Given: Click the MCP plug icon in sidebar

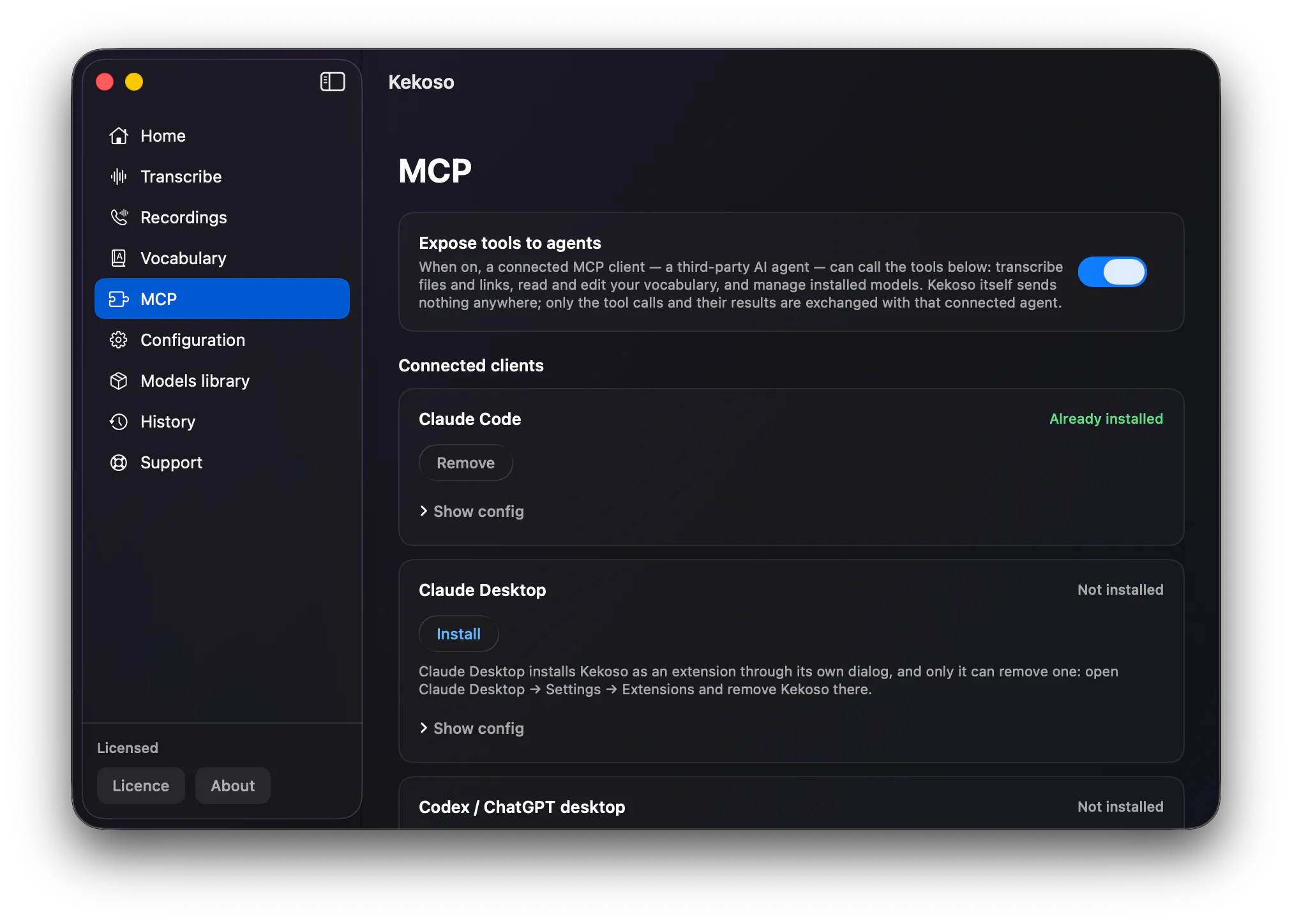Looking at the screenshot, I should coord(119,299).
